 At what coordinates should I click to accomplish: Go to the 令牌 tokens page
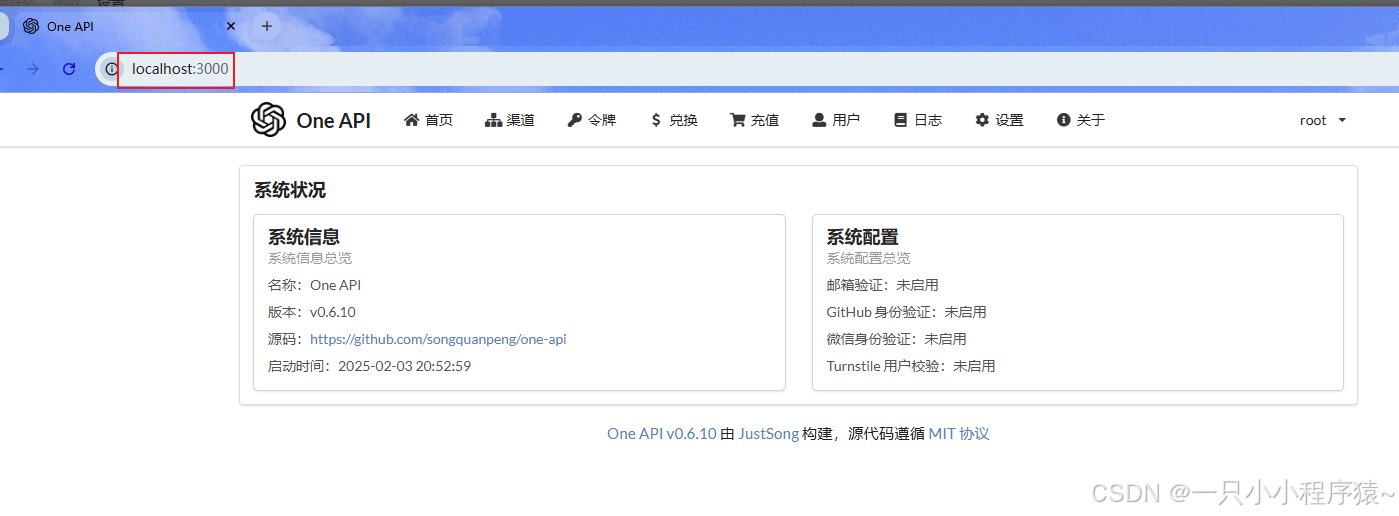tap(592, 120)
